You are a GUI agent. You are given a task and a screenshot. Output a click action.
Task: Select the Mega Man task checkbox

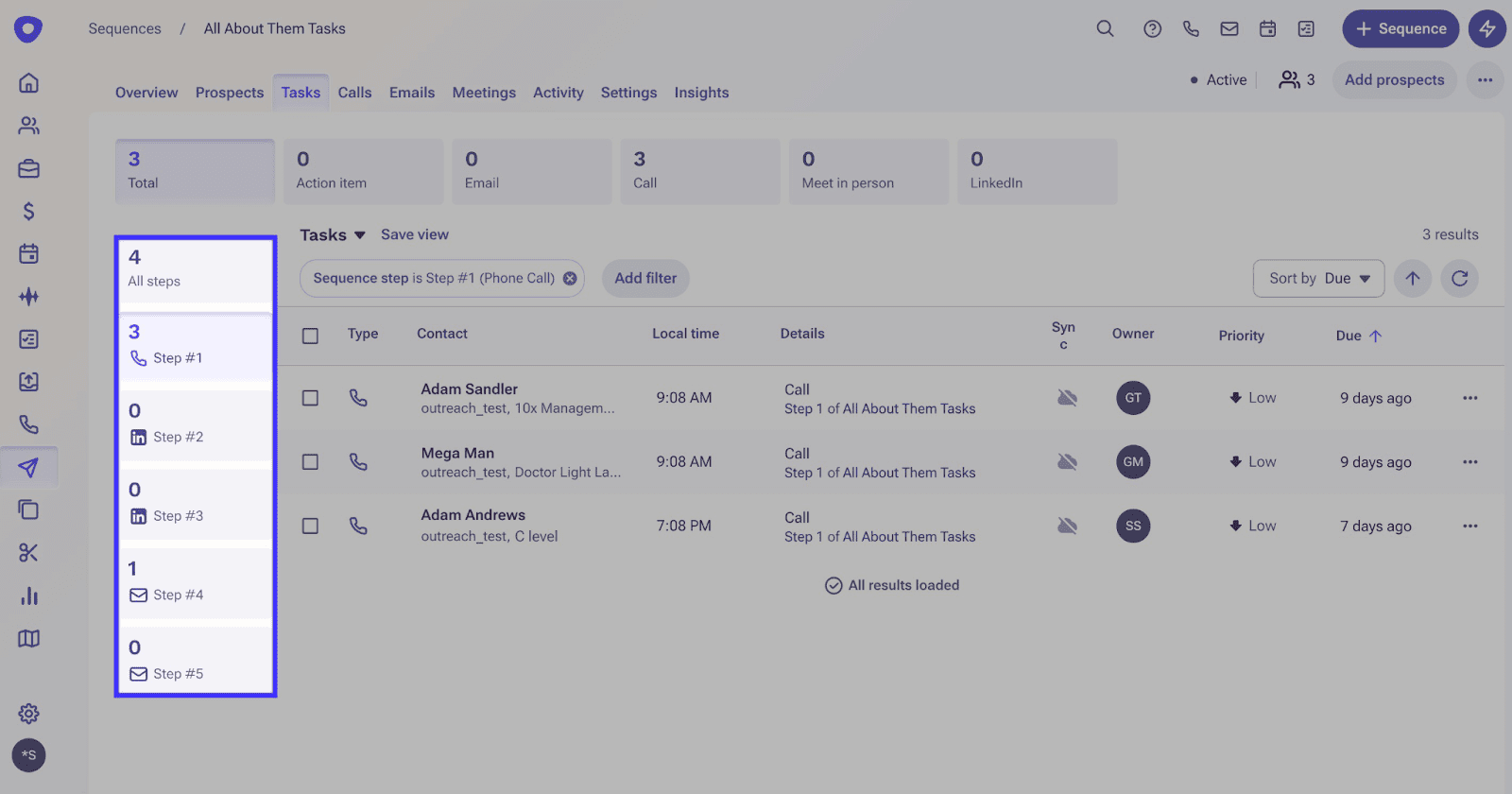310,461
